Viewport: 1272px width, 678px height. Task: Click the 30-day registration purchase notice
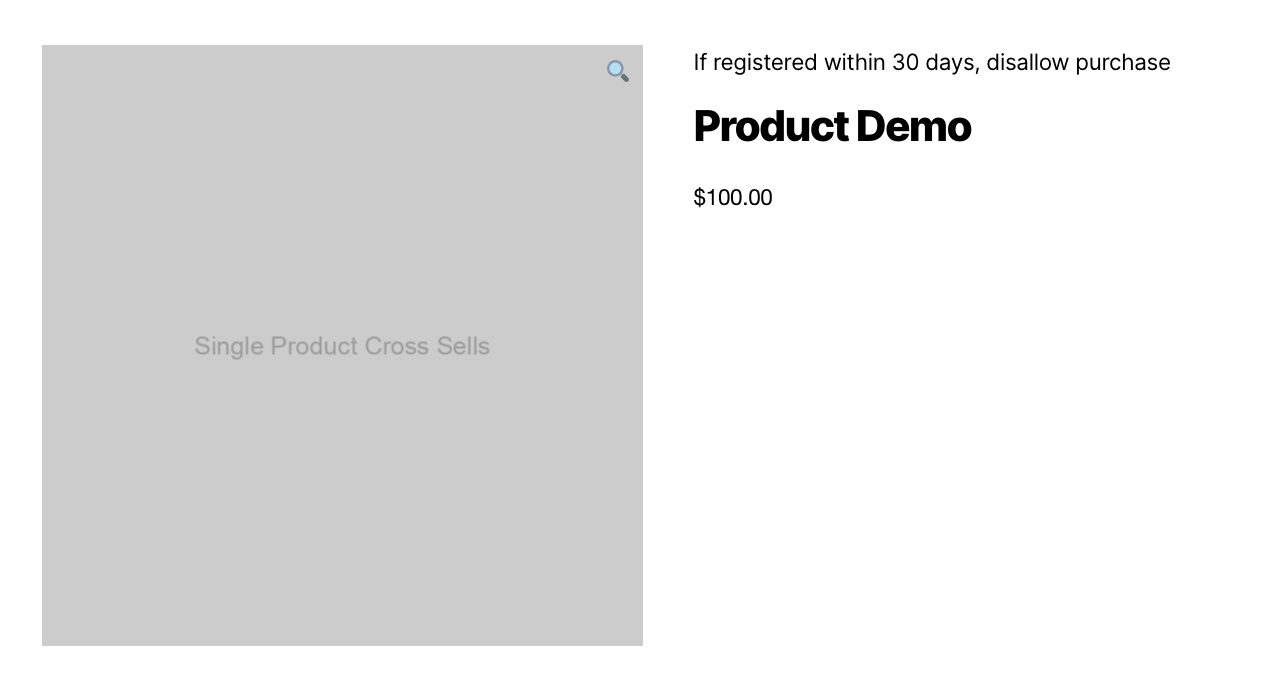(931, 62)
